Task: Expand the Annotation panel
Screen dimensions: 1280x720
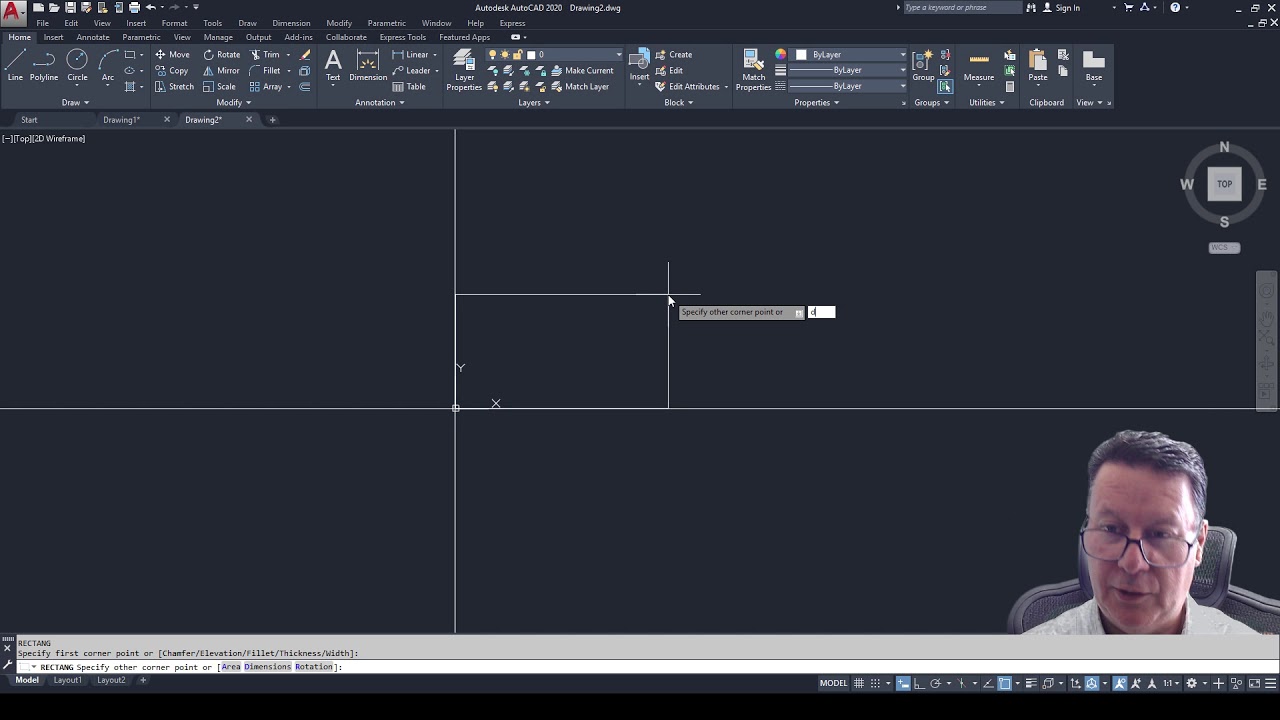Action: [380, 102]
